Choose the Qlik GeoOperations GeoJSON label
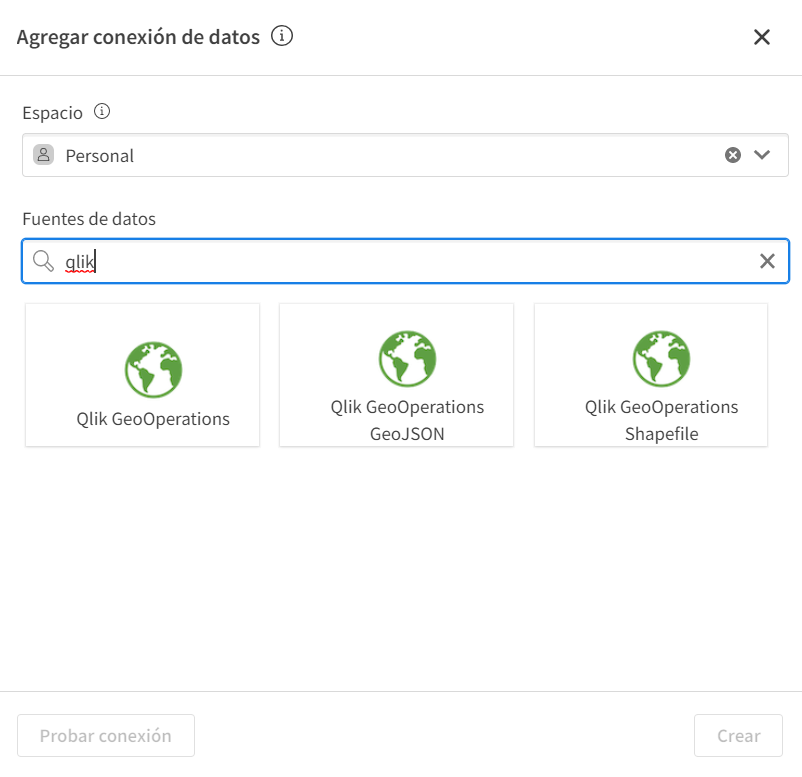Screen dimensions: 802x777 [407, 420]
